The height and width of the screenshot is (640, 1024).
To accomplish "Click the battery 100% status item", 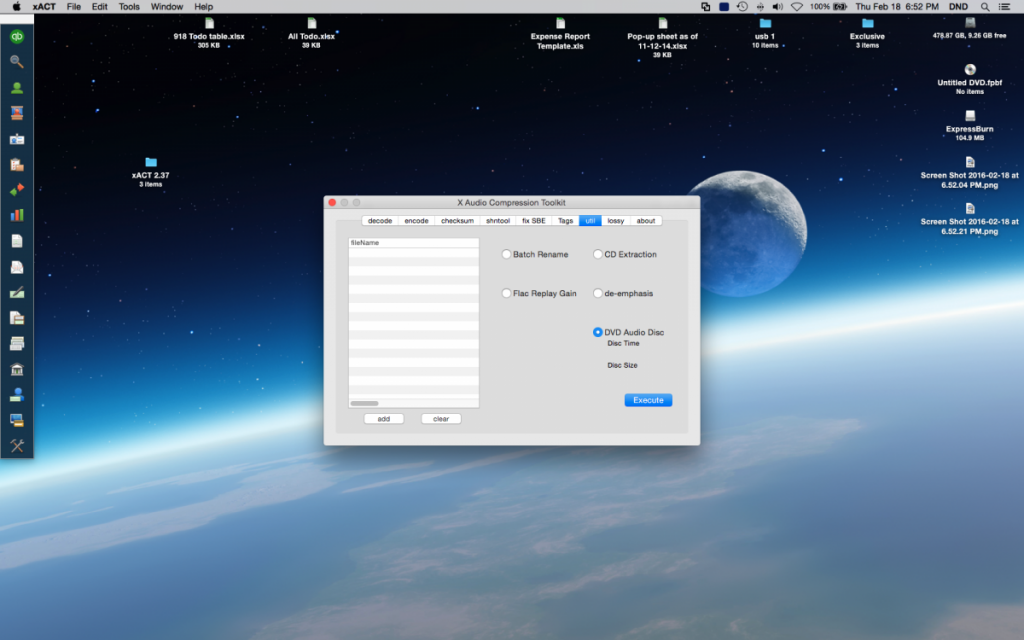I will [x=829, y=7].
